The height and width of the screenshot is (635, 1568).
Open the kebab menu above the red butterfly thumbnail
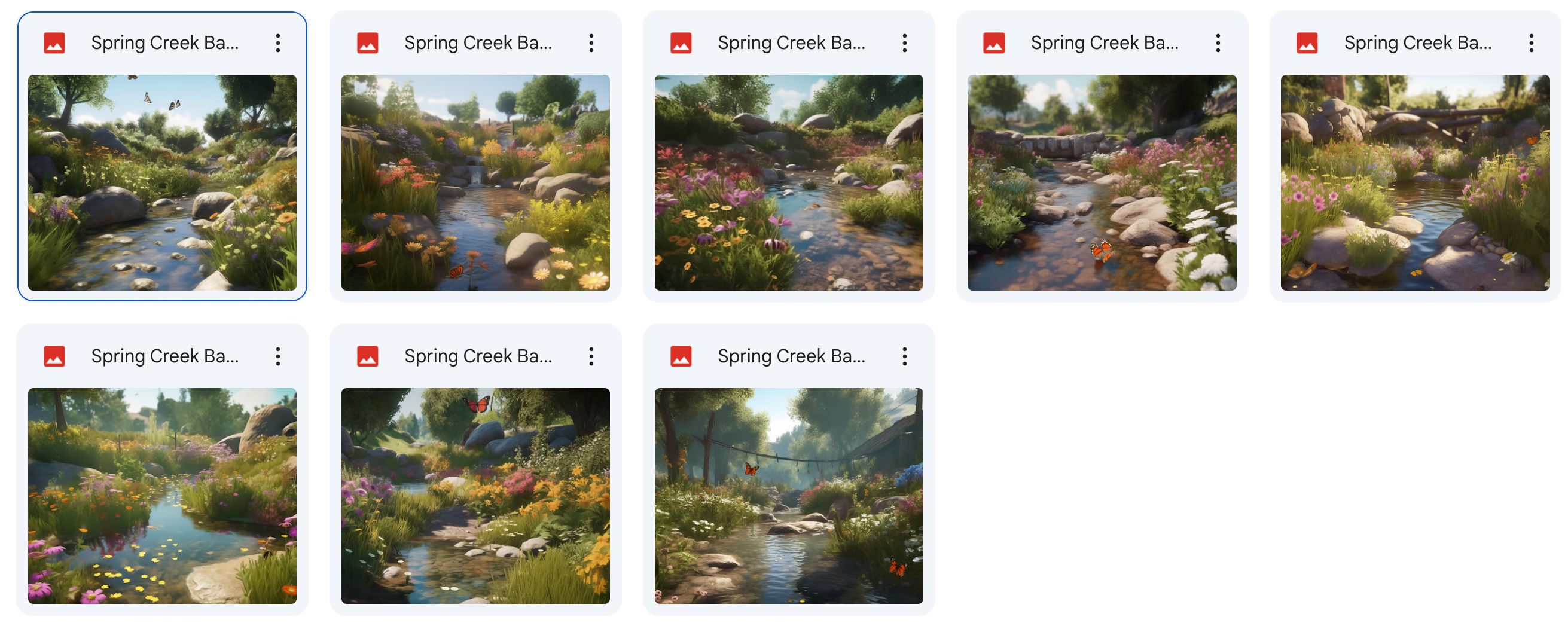[591, 356]
